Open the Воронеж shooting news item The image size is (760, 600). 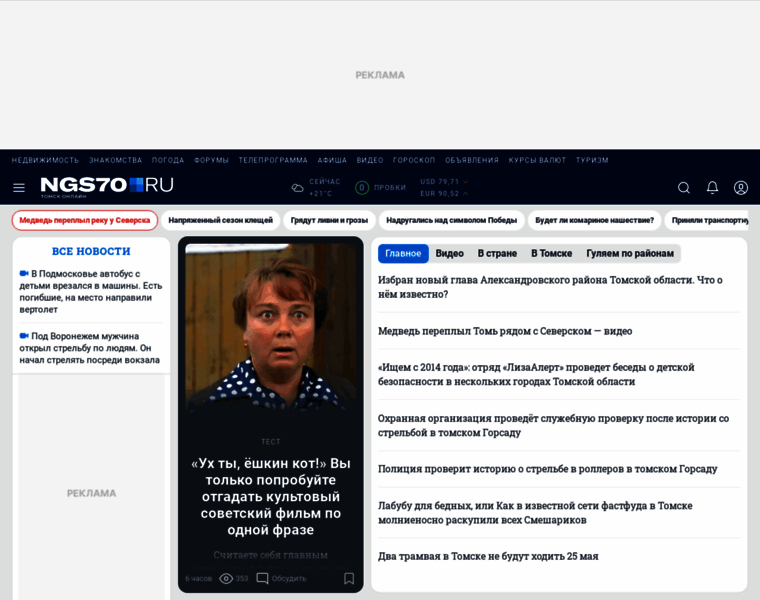tap(90, 348)
